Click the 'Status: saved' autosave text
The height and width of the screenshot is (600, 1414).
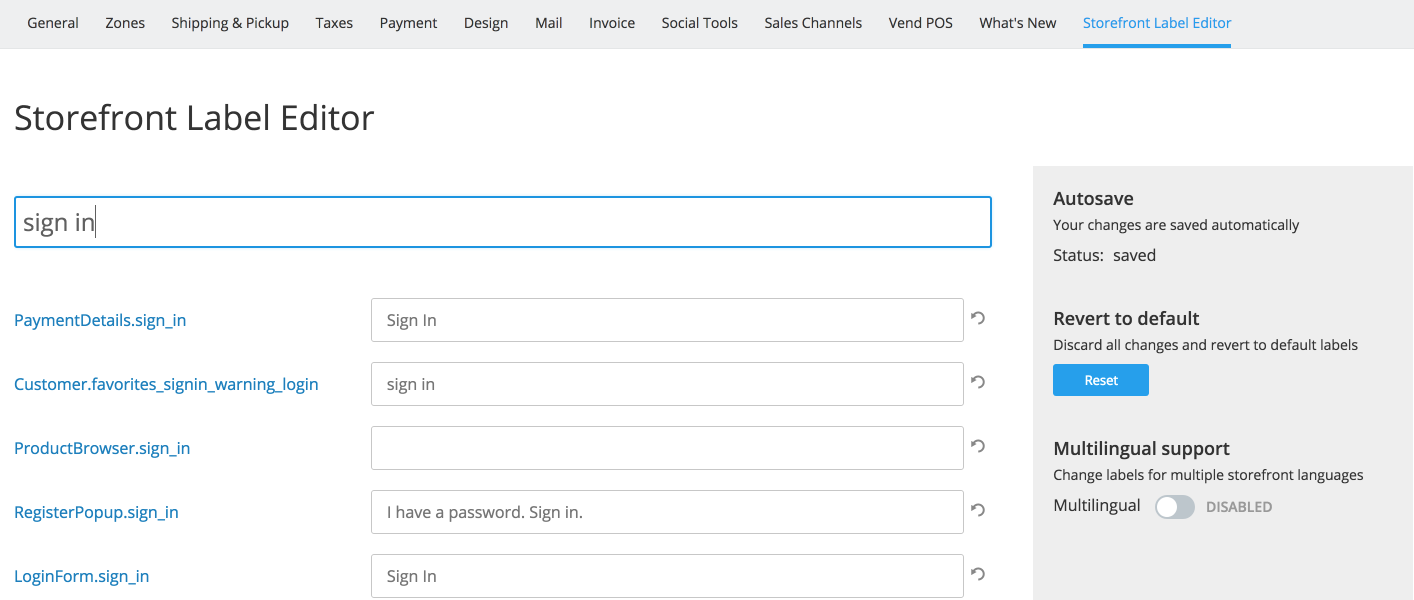pos(1105,255)
